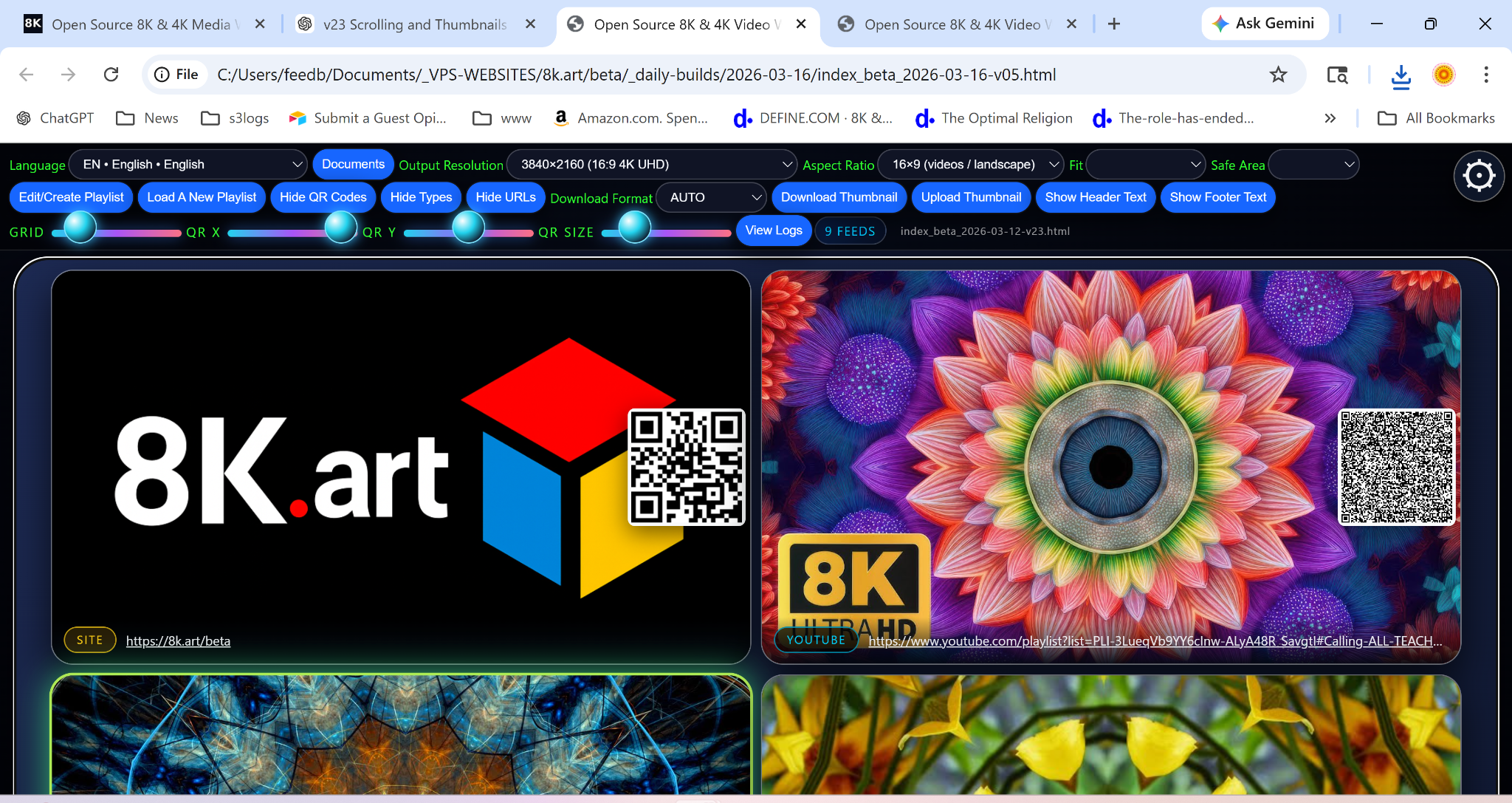Image resolution: width=1512 pixels, height=803 pixels.
Task: Open the Safe Area dropdown
Action: click(x=1313, y=165)
